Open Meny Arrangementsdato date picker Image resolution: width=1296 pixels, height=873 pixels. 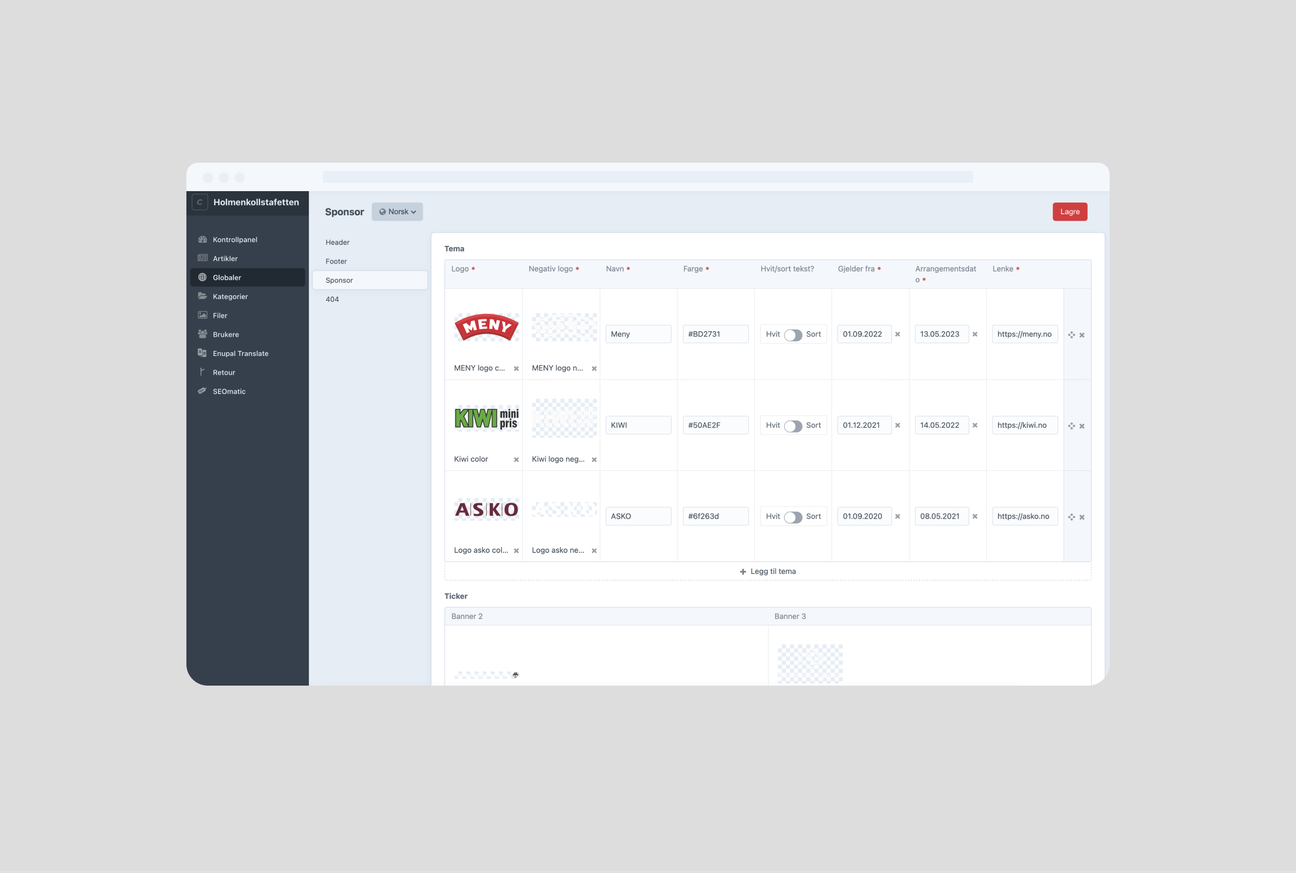click(x=941, y=335)
